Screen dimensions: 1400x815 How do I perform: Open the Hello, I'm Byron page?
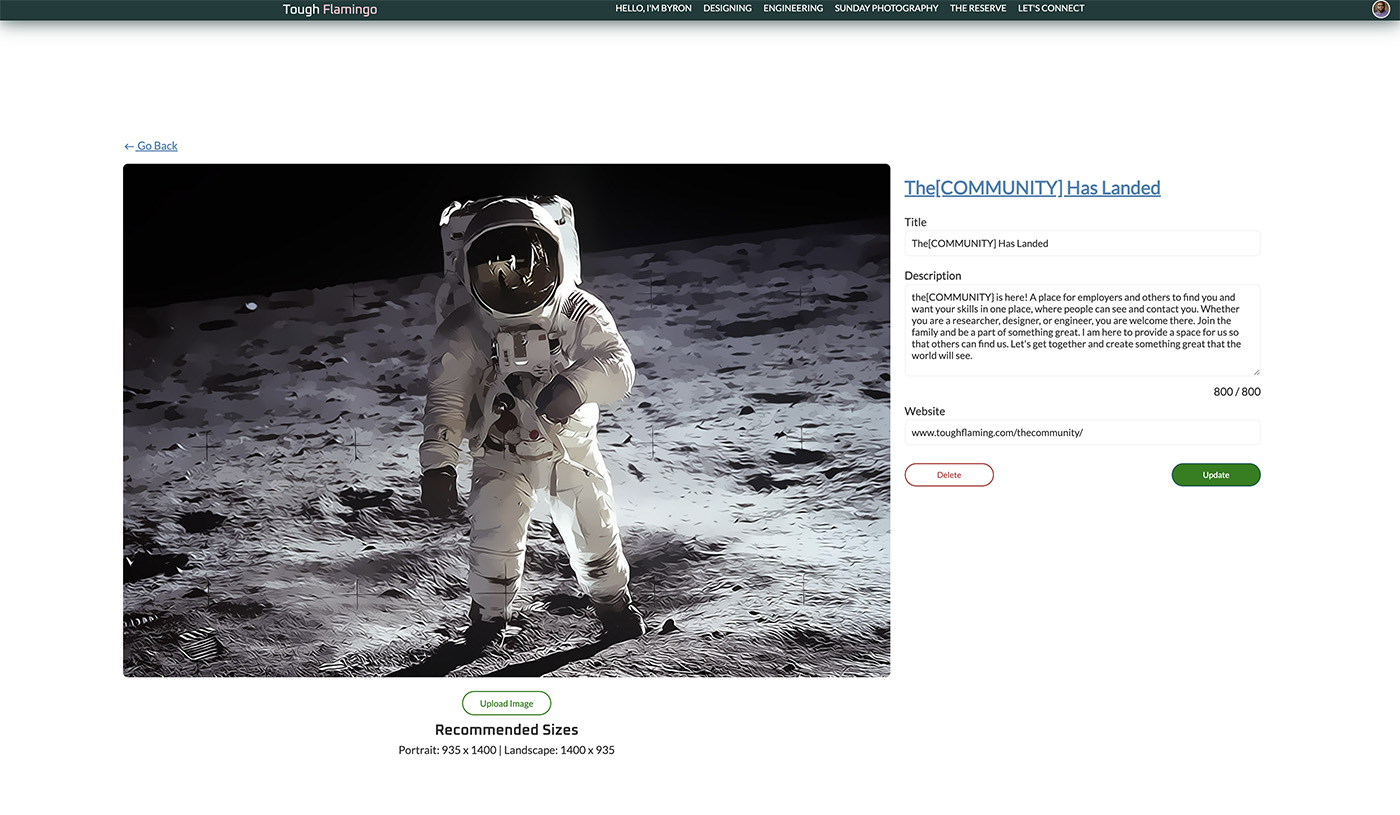point(653,8)
